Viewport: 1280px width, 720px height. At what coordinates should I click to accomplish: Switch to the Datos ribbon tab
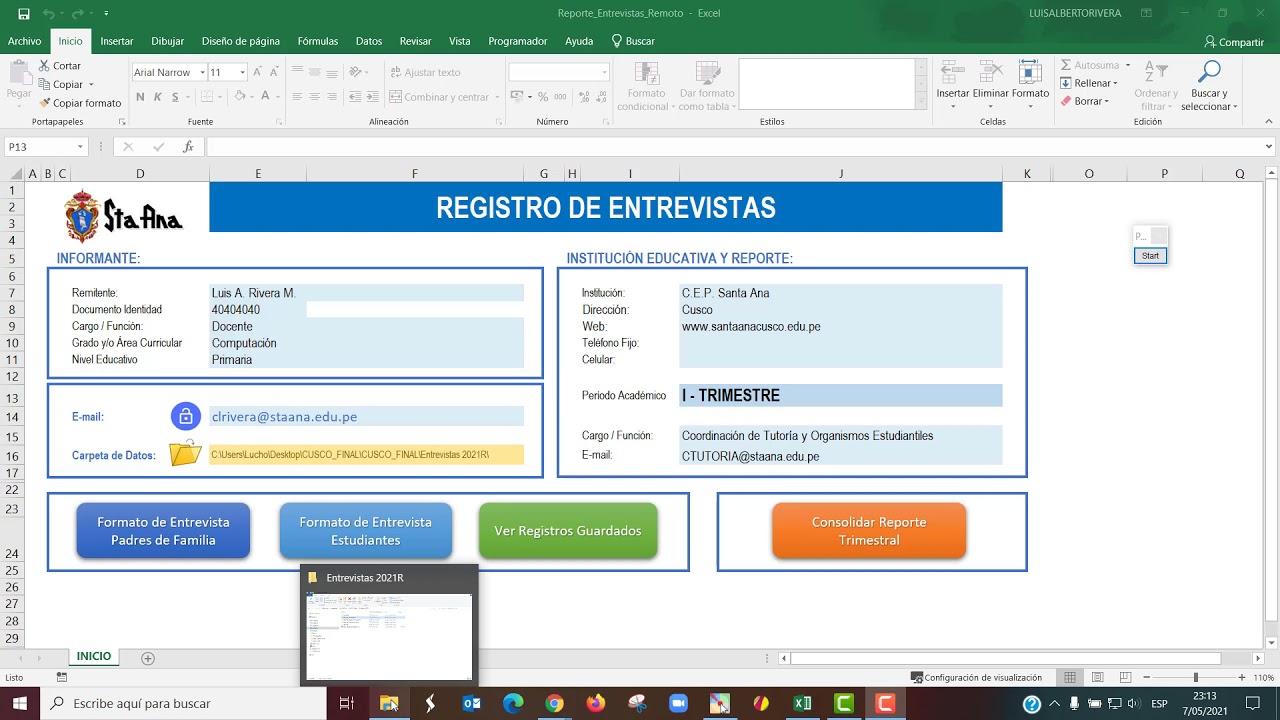tap(369, 41)
